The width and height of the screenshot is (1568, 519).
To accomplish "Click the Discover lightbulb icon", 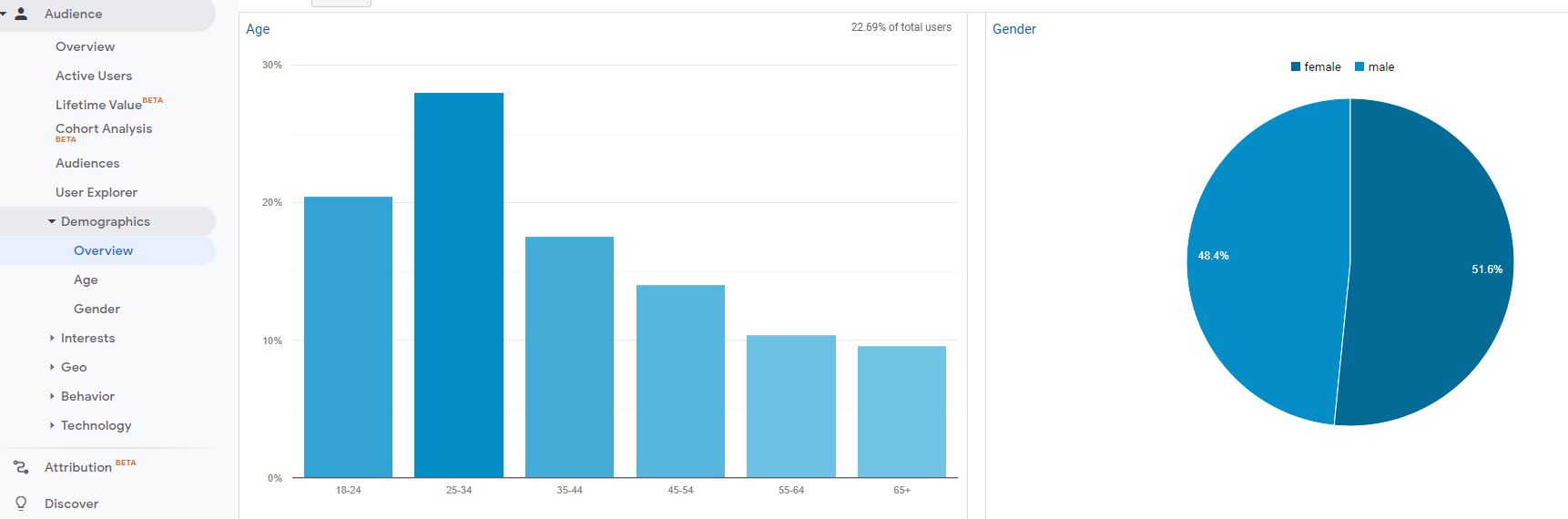I will tap(21, 504).
